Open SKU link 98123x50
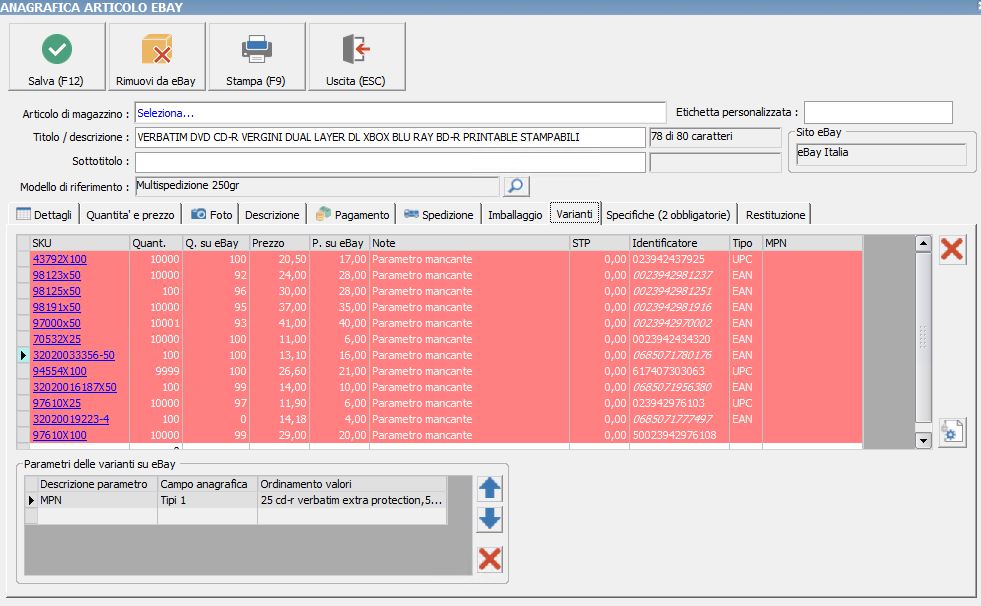This screenshot has height=606, width=981. point(56,275)
